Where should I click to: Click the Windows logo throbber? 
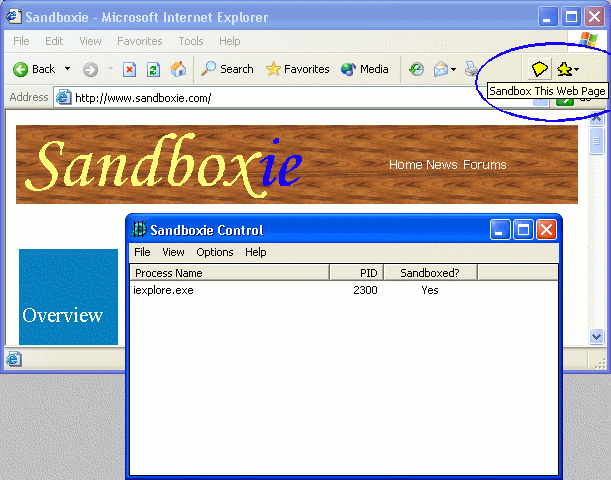[588, 40]
